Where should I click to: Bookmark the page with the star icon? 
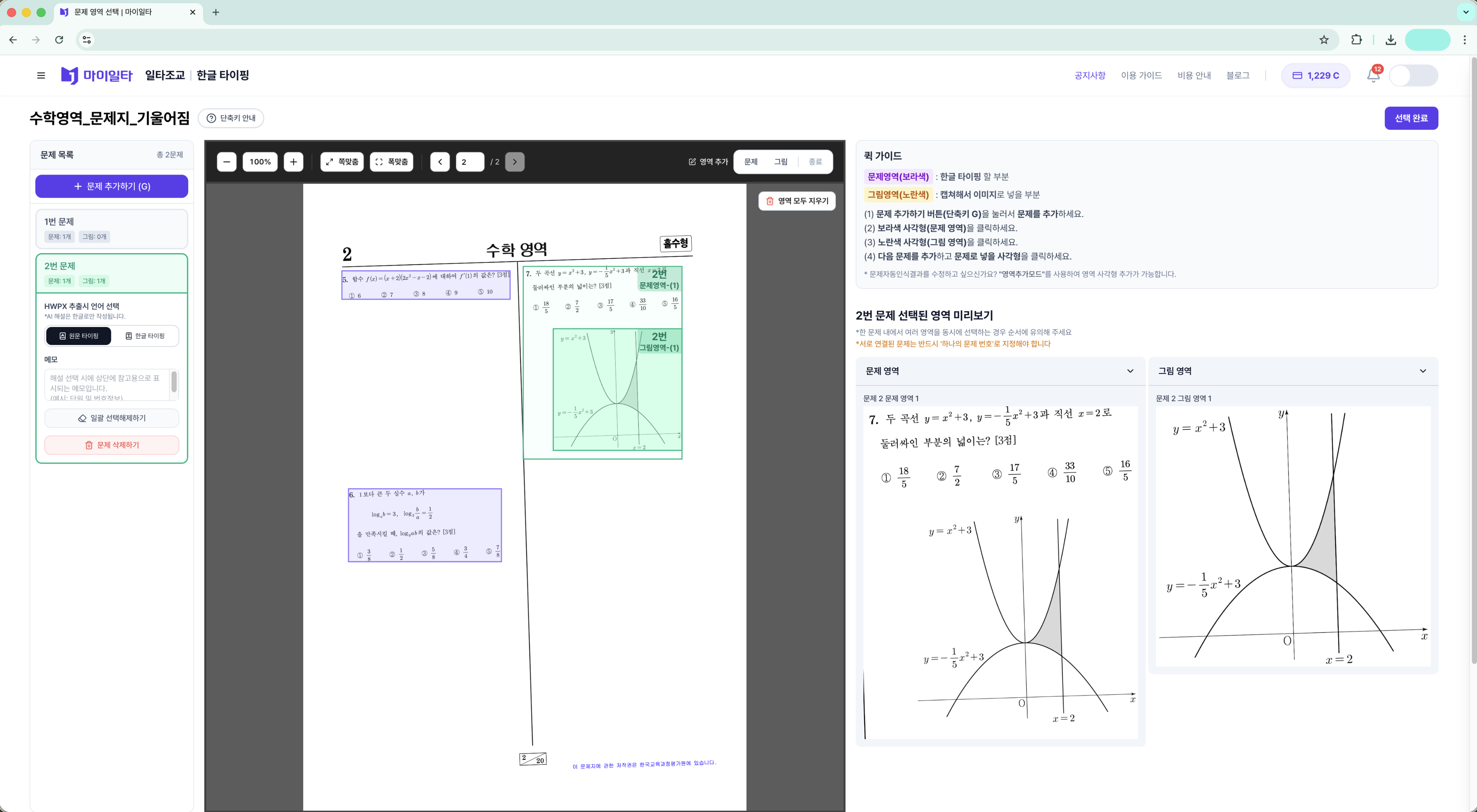1323,40
